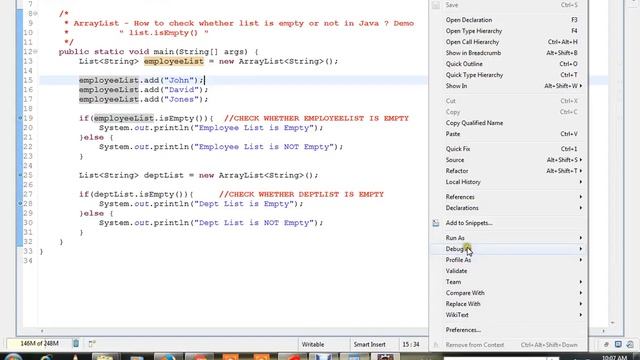
Task: Open Quick Type Hierarchy
Action: 508,75
